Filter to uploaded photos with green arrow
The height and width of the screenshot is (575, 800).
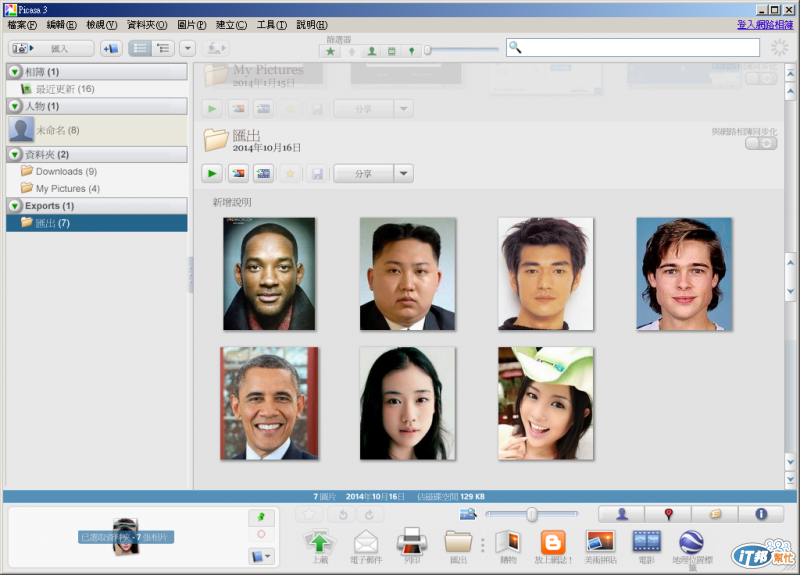tap(352, 51)
